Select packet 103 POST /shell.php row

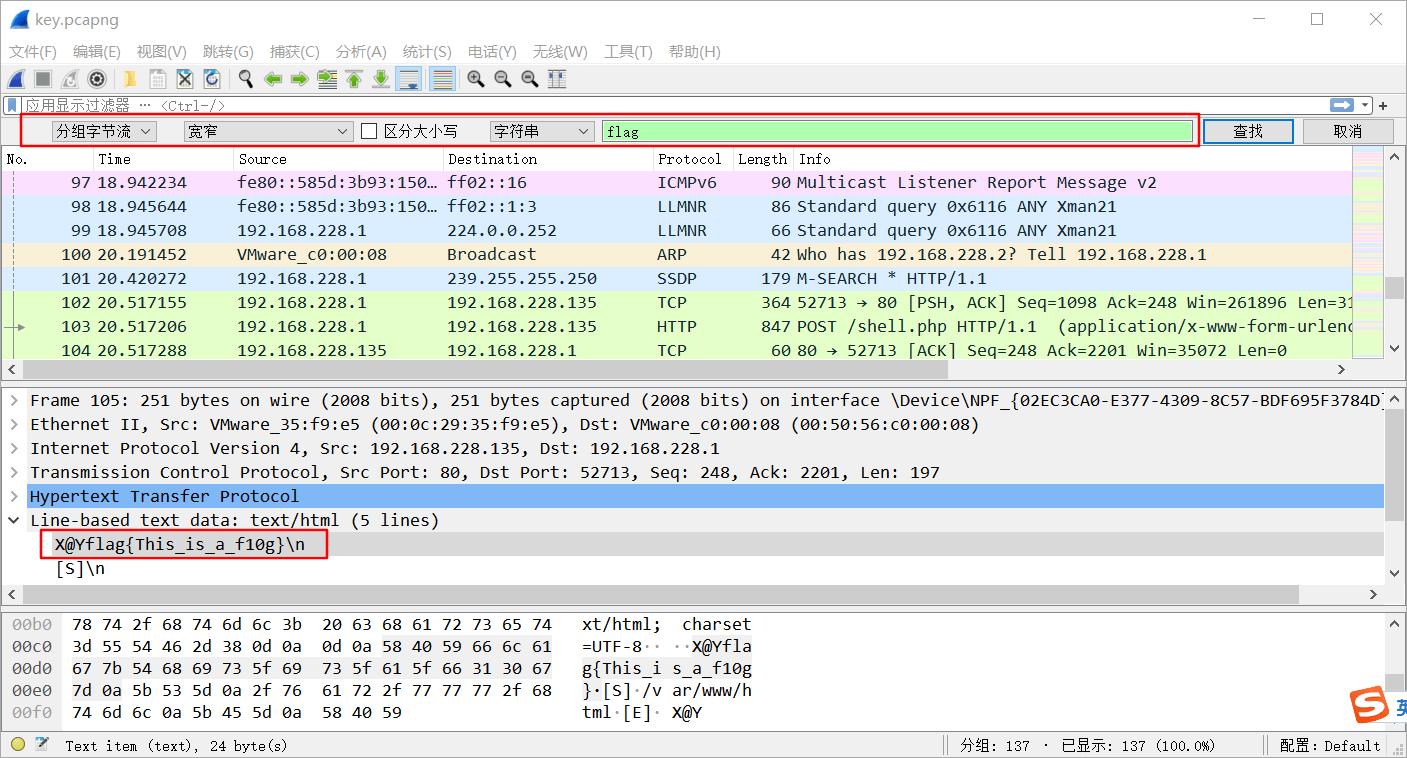(x=677, y=326)
